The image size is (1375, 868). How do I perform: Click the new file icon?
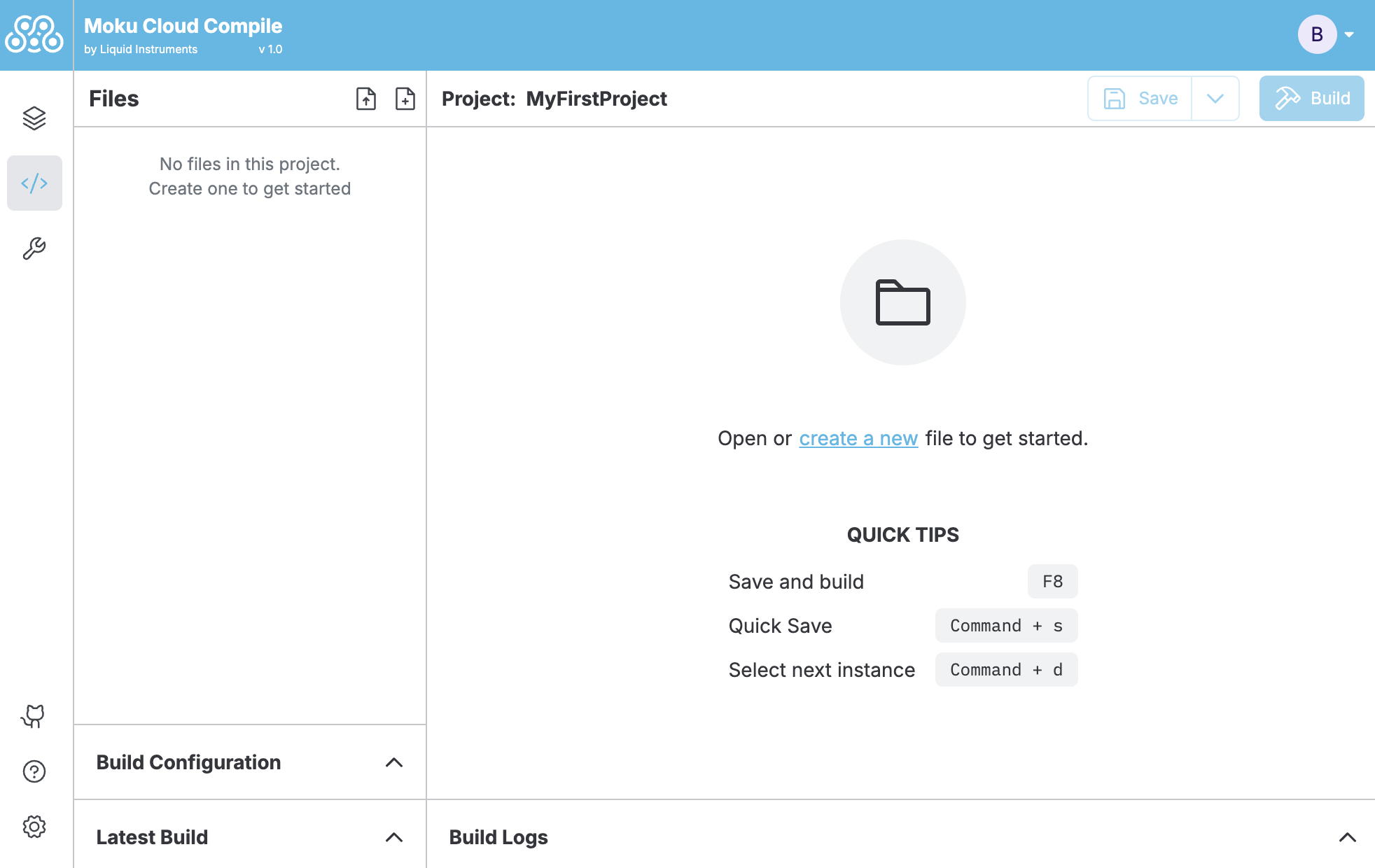pos(405,99)
